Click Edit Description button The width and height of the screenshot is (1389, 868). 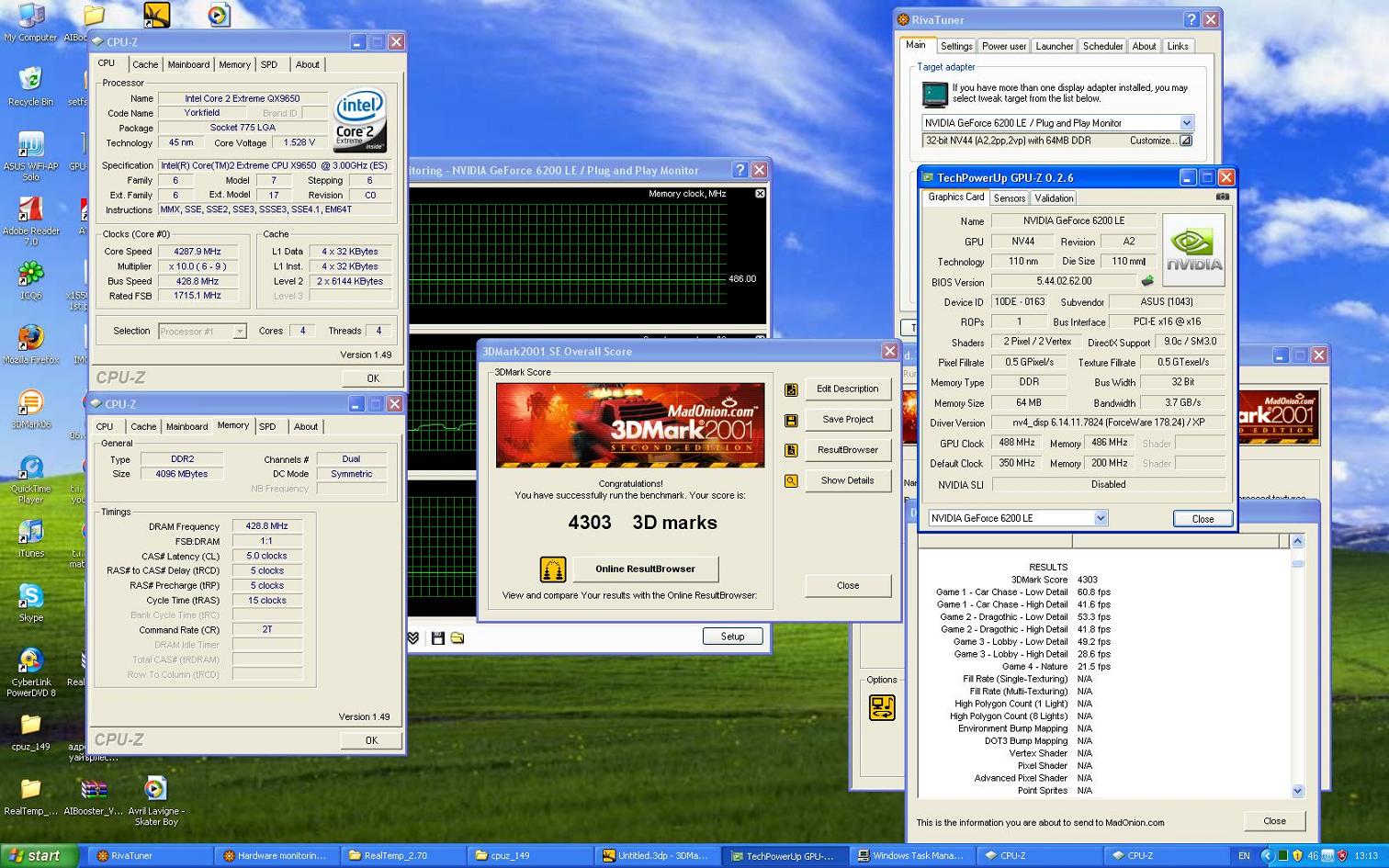point(848,389)
